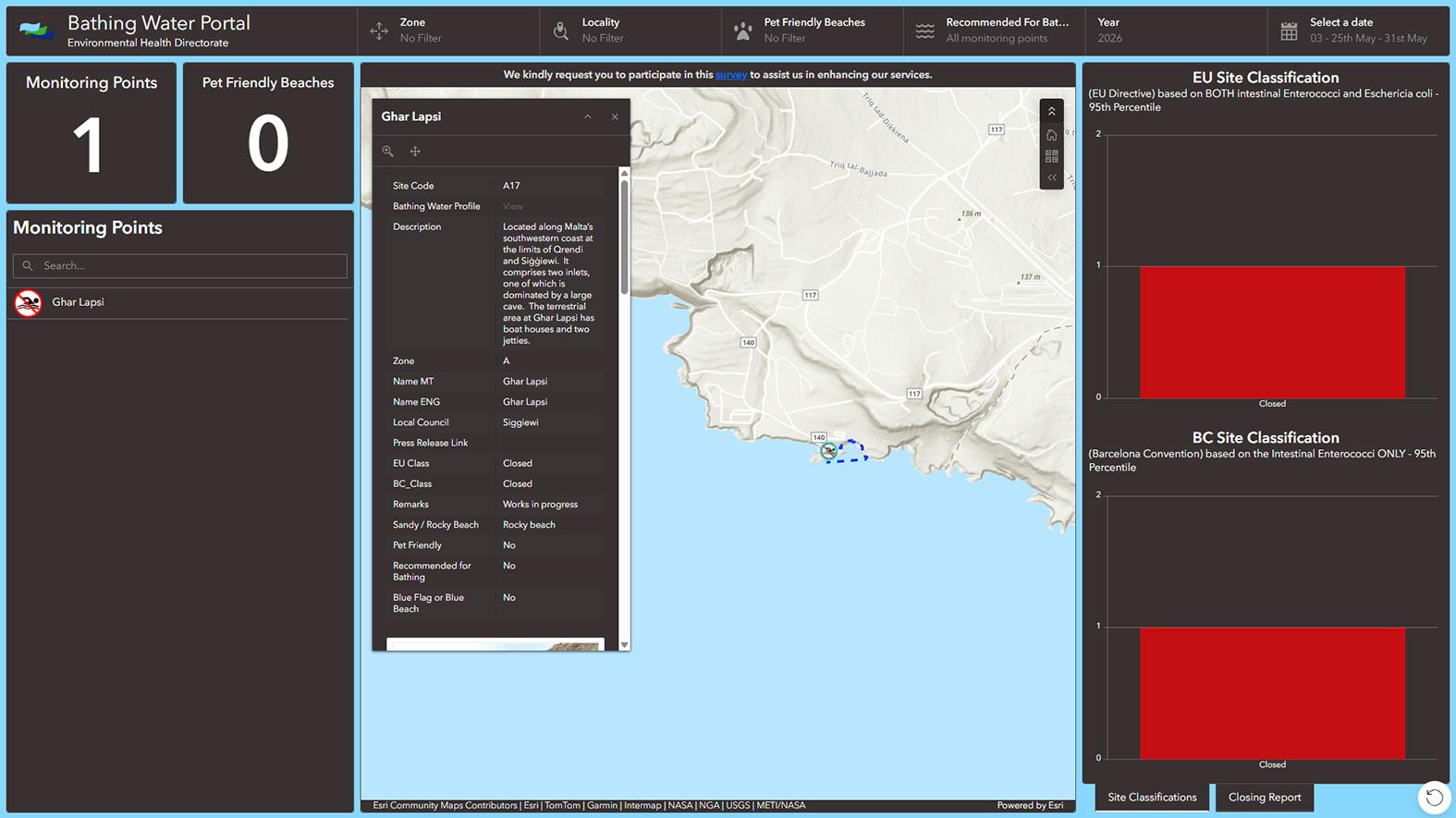Image resolution: width=1456 pixels, height=818 pixels.
Task: Open the Locality filter dropdown
Action: pyautogui.click(x=630, y=31)
